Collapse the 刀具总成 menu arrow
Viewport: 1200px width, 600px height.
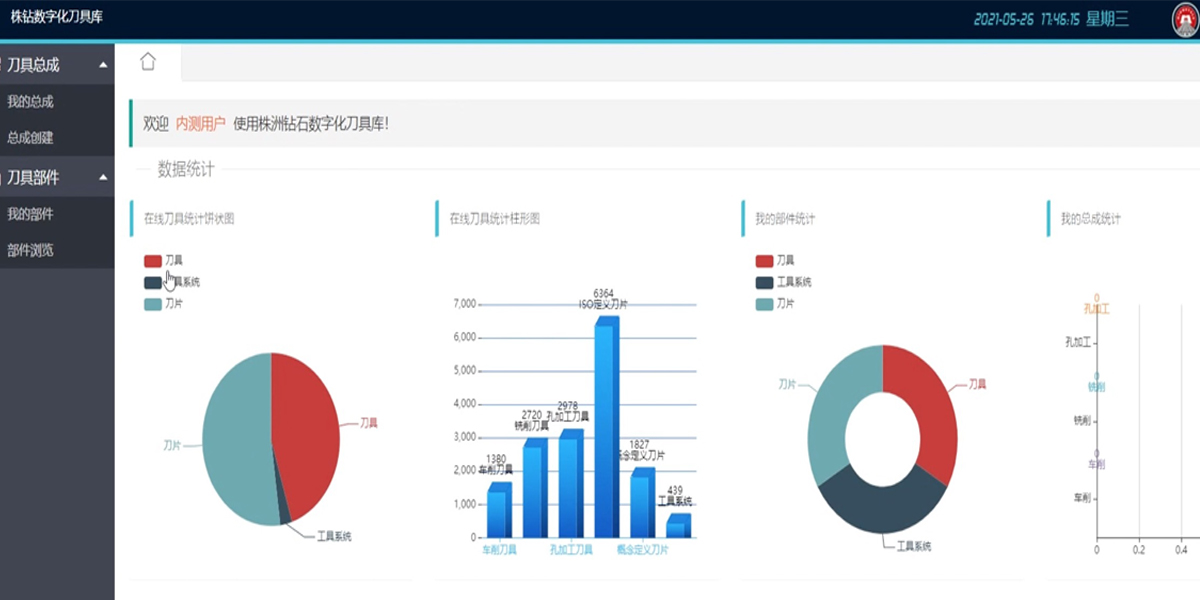click(x=103, y=66)
